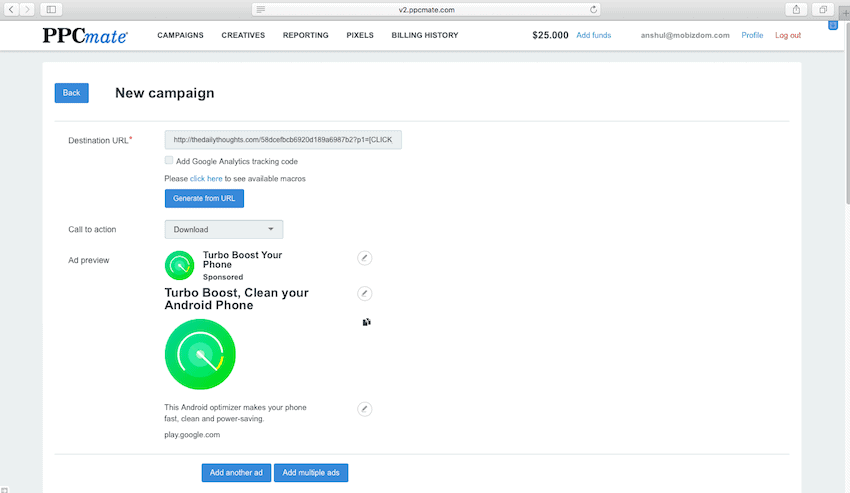Click the Add another ad button
850x493 pixels.
tap(235, 472)
